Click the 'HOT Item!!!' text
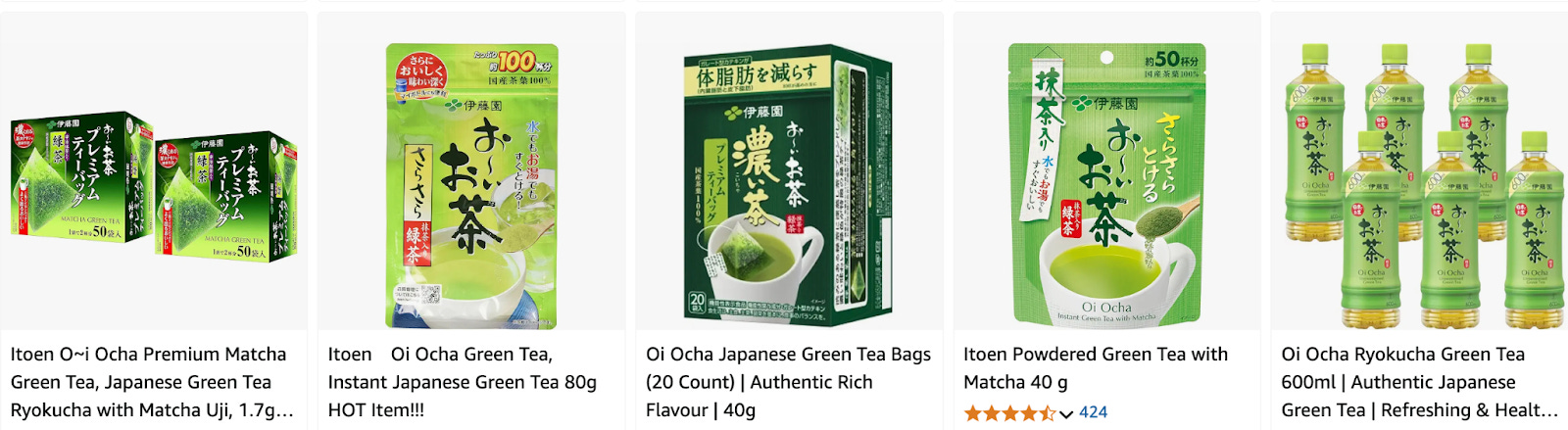The height and width of the screenshot is (430, 1568). [x=376, y=410]
